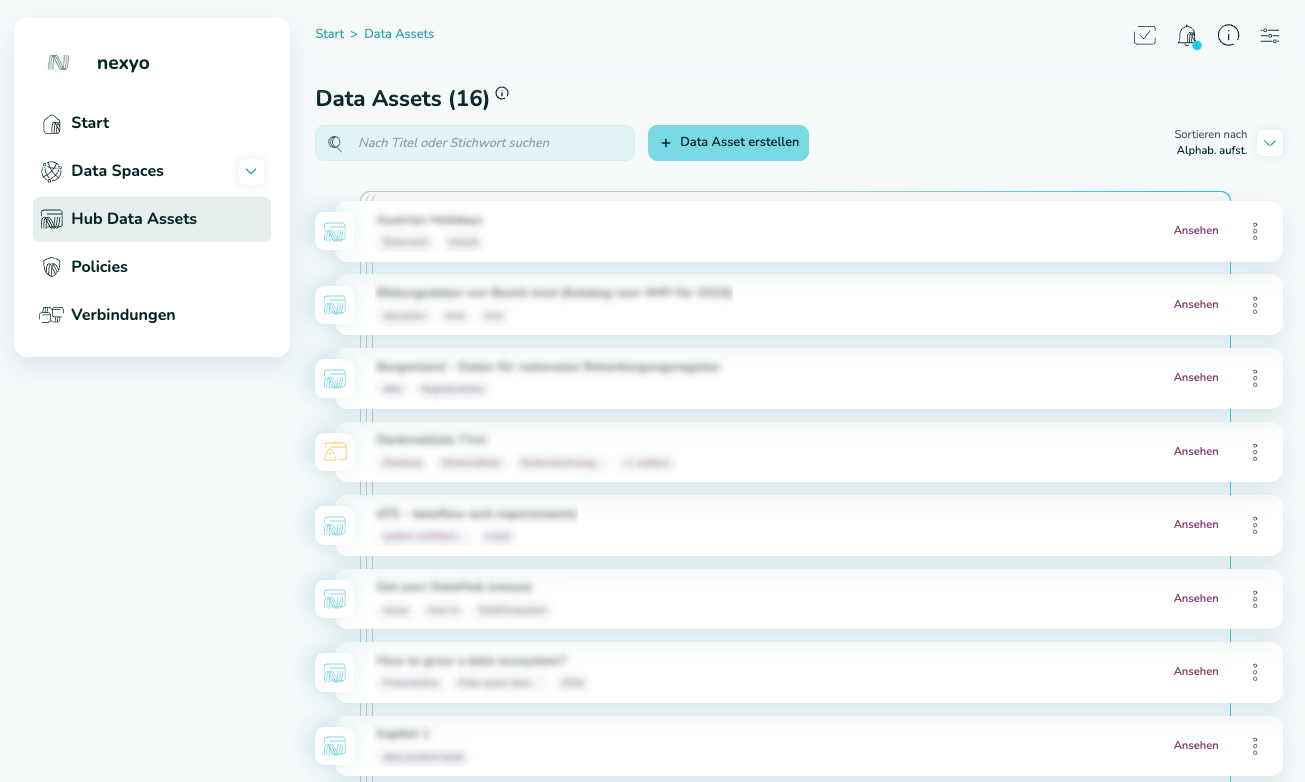
Task: Click the Policies fingerprint icon in sidebar
Action: point(51,266)
